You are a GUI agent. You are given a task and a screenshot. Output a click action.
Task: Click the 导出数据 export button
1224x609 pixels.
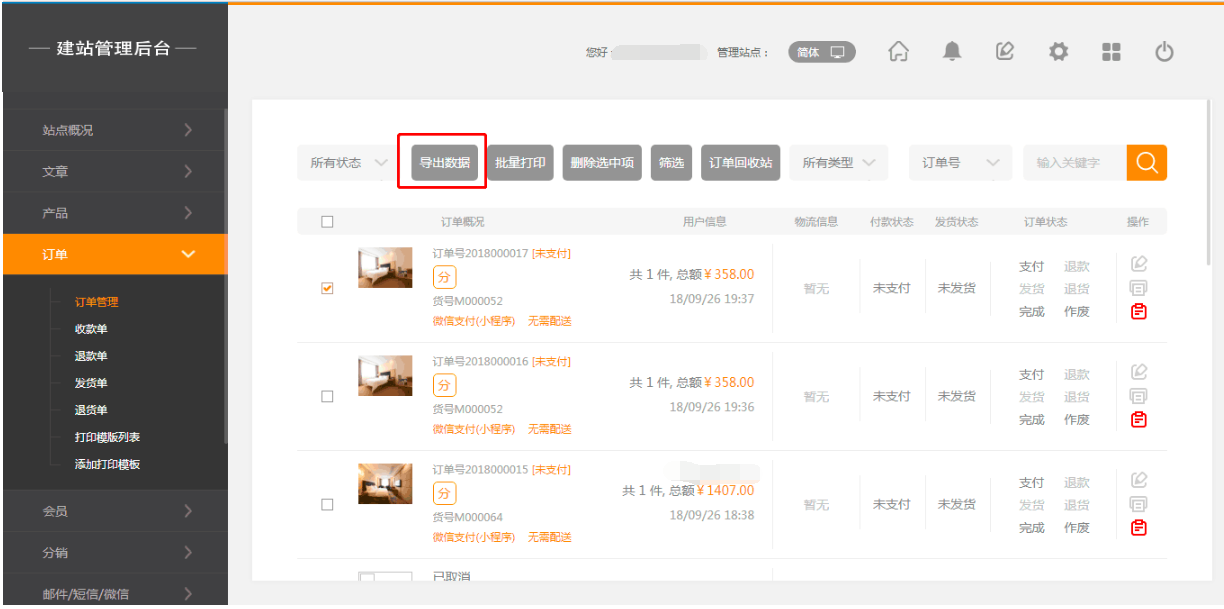tap(444, 162)
